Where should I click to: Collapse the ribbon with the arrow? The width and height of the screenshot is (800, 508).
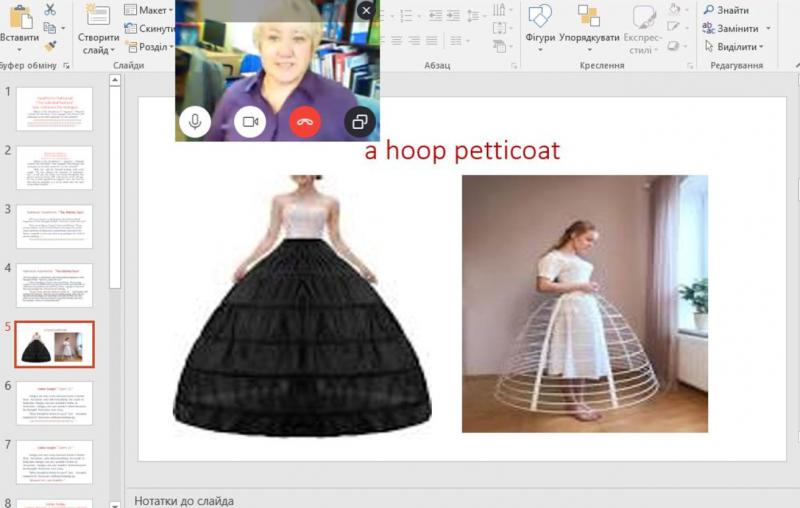coord(797,65)
